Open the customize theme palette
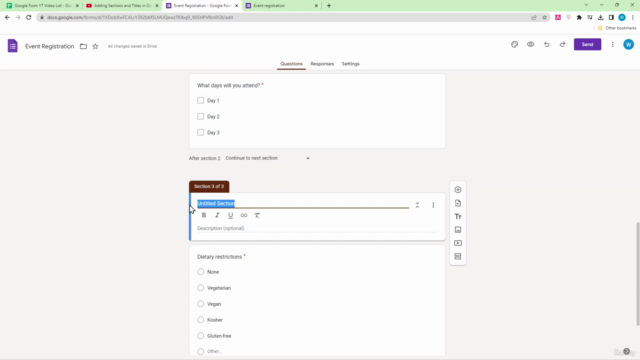This screenshot has width=640, height=360. (514, 44)
